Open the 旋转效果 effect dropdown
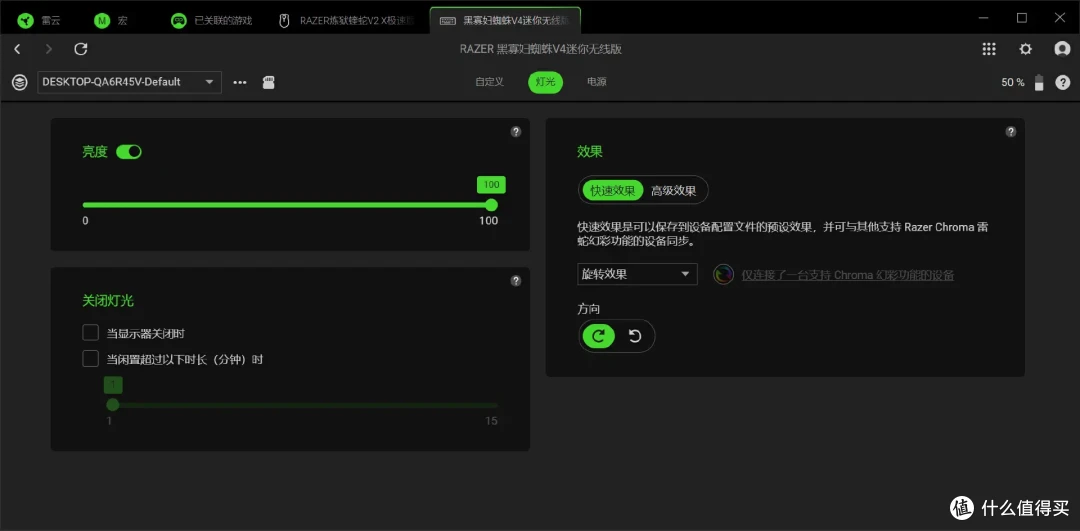Screen dimensions: 1080x531 point(637,274)
